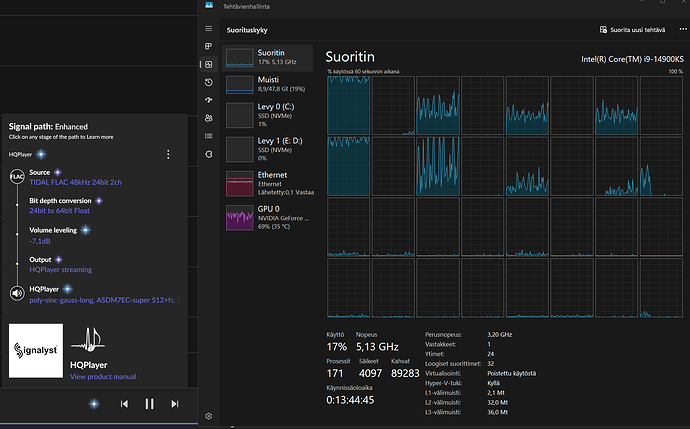
Task: Click the Suorituskyky page heading
Action: (x=247, y=30)
